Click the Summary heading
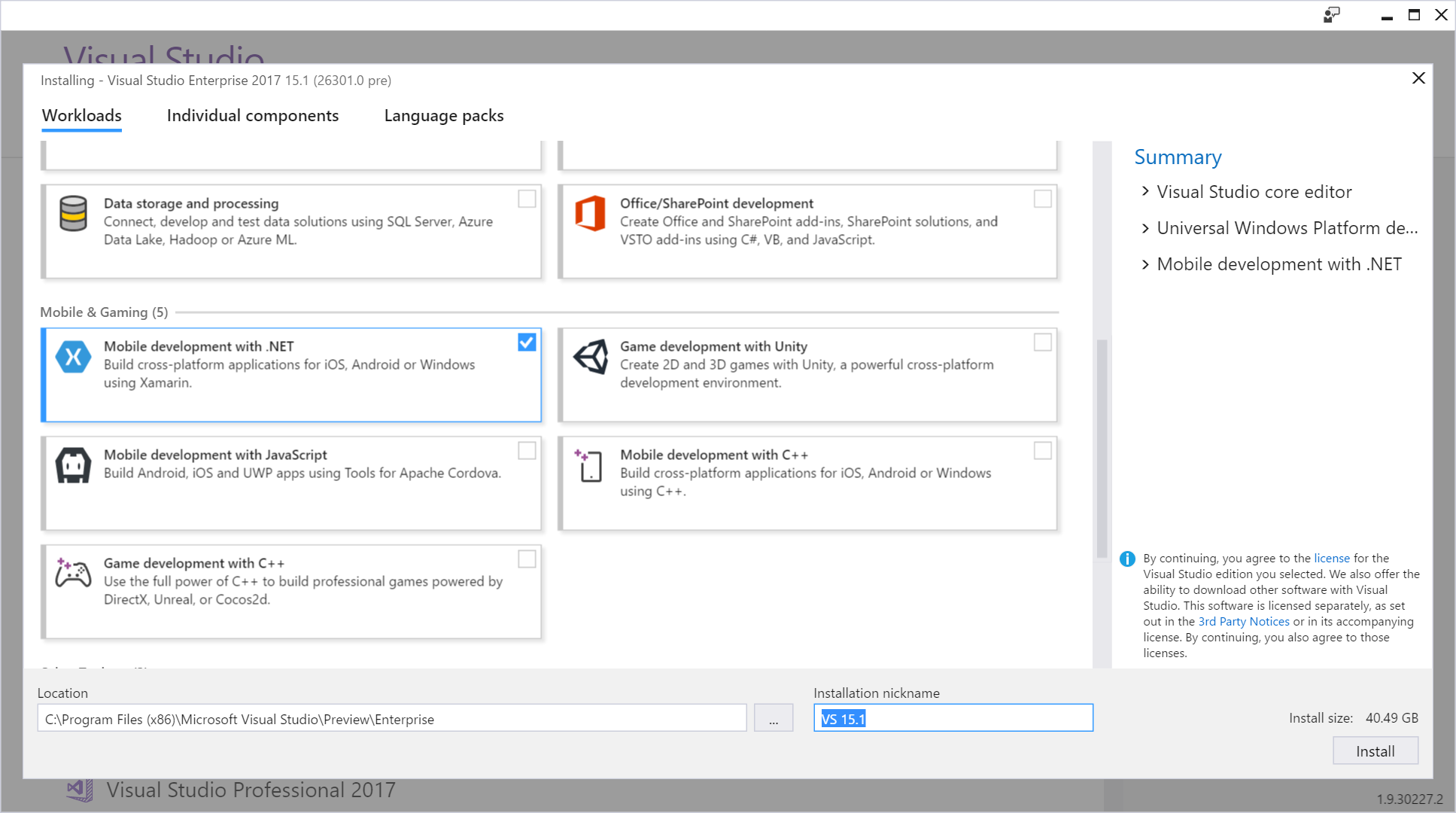This screenshot has height=813, width=1456. click(1178, 157)
